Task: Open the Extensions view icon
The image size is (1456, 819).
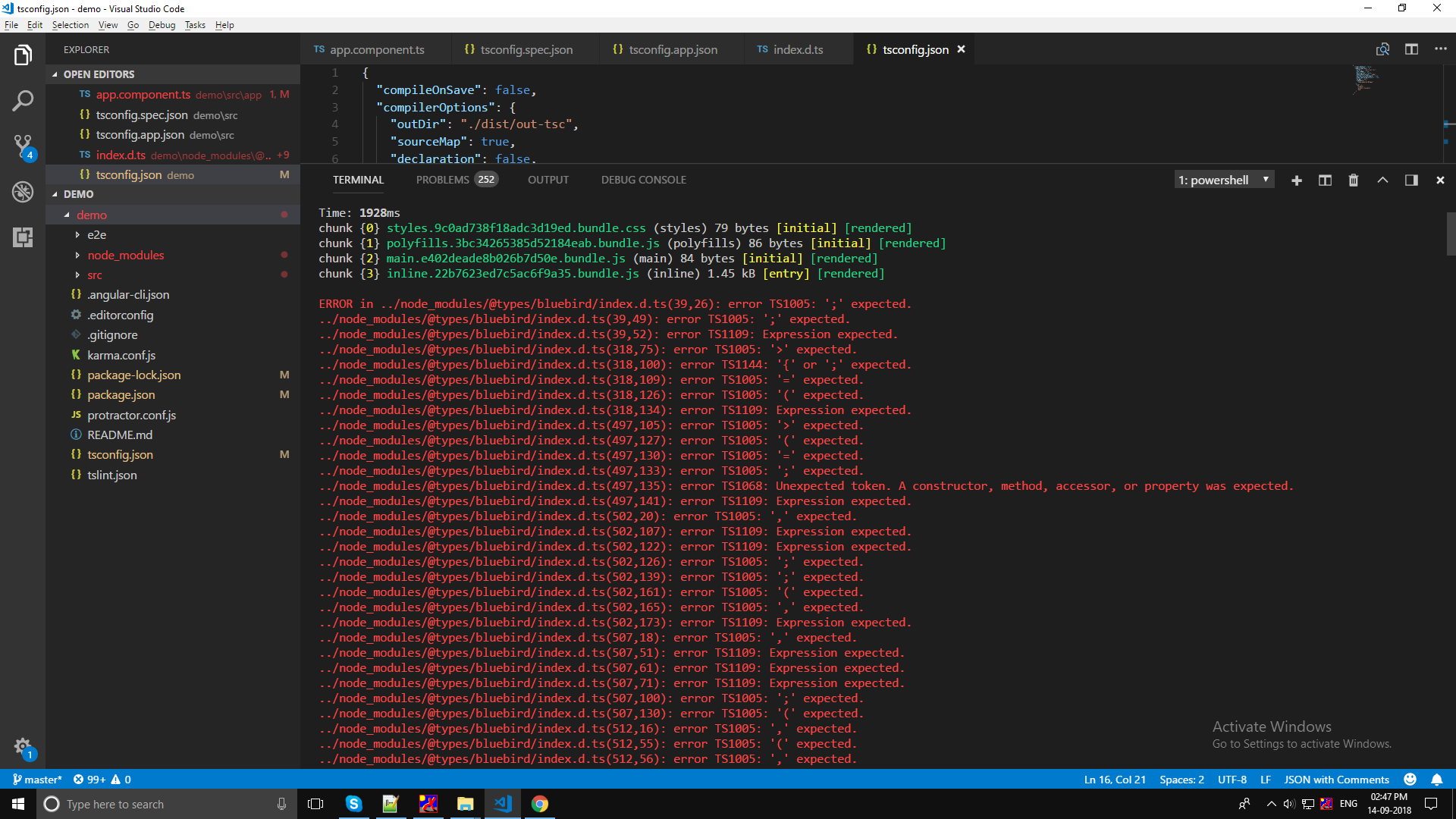Action: click(x=23, y=237)
